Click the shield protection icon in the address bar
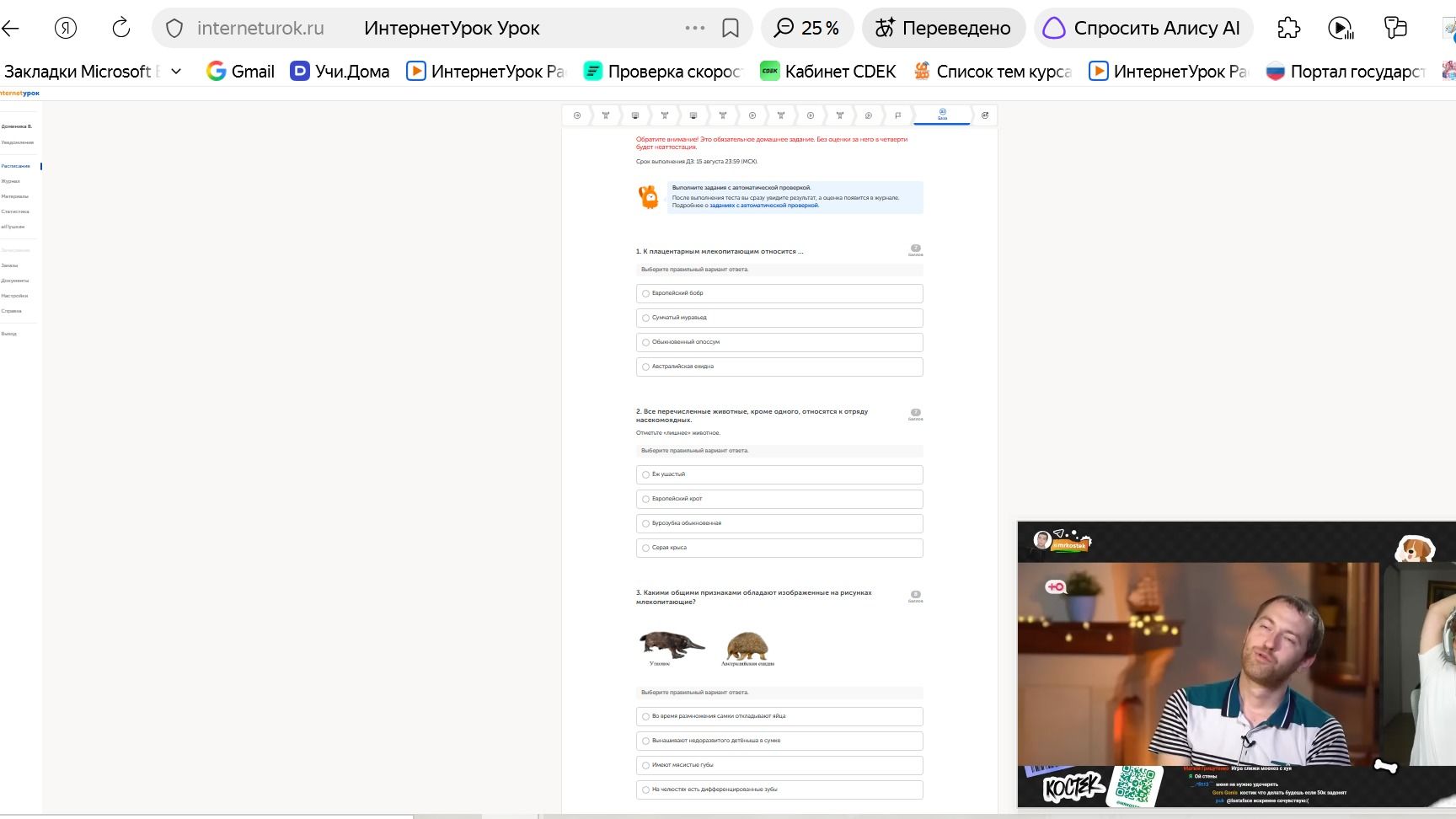The width and height of the screenshot is (1456, 819). click(x=174, y=28)
